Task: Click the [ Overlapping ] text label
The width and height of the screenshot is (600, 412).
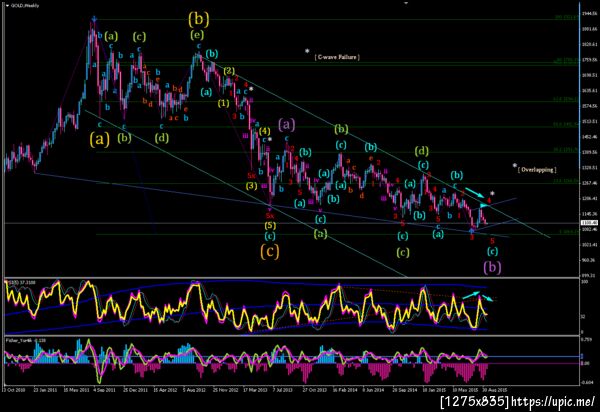Action: pos(537,169)
